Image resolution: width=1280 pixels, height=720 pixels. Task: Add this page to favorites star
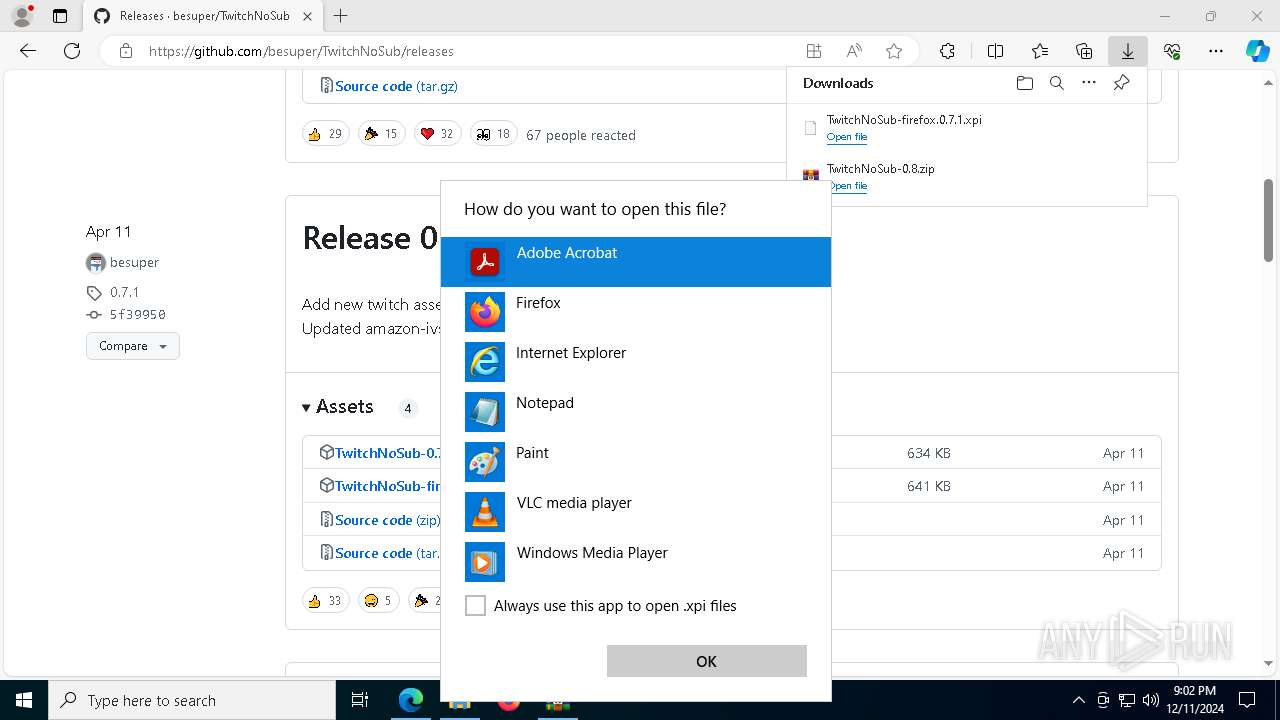[894, 51]
